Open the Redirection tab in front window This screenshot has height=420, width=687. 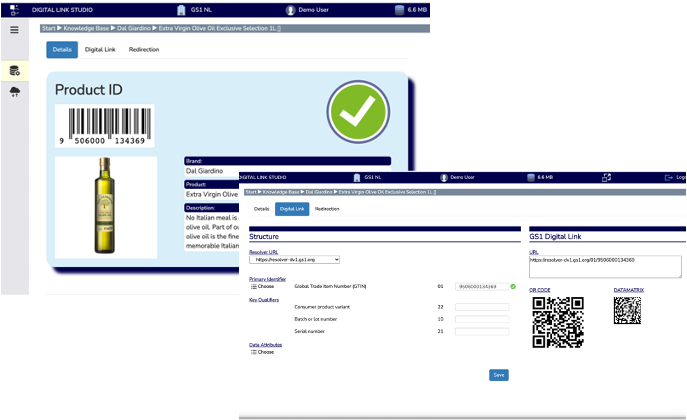(x=327, y=209)
